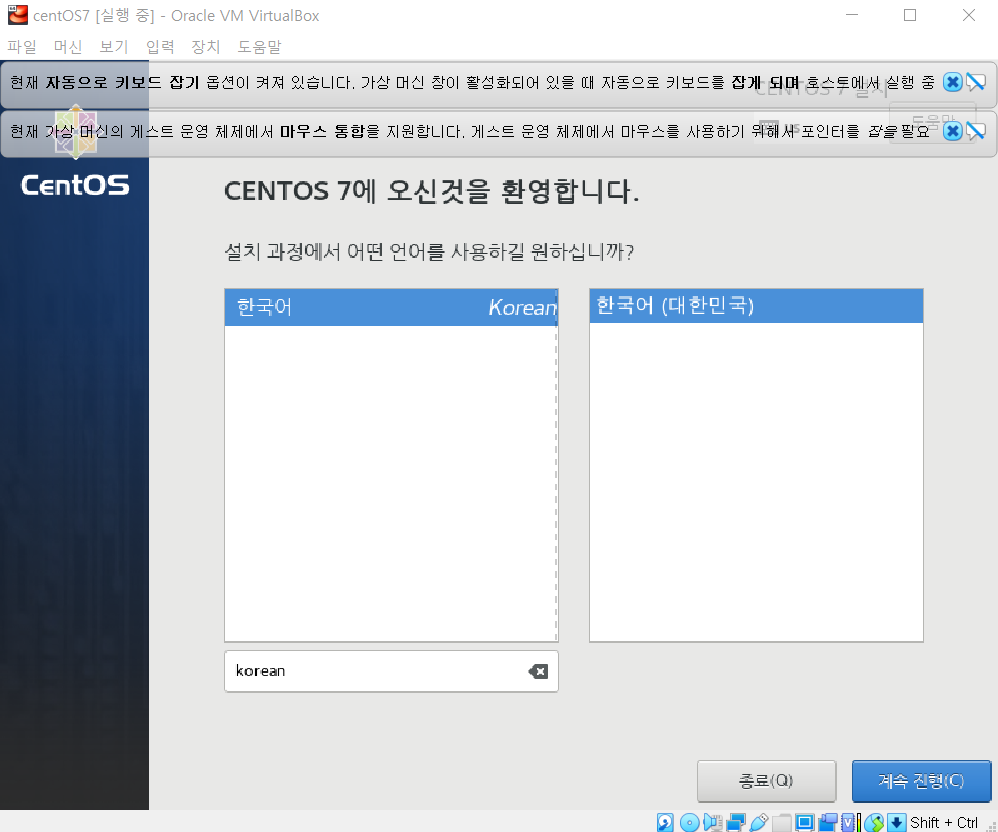Viewport: 998px width, 832px height.
Task: Open the 입력 menu
Action: (x=160, y=46)
